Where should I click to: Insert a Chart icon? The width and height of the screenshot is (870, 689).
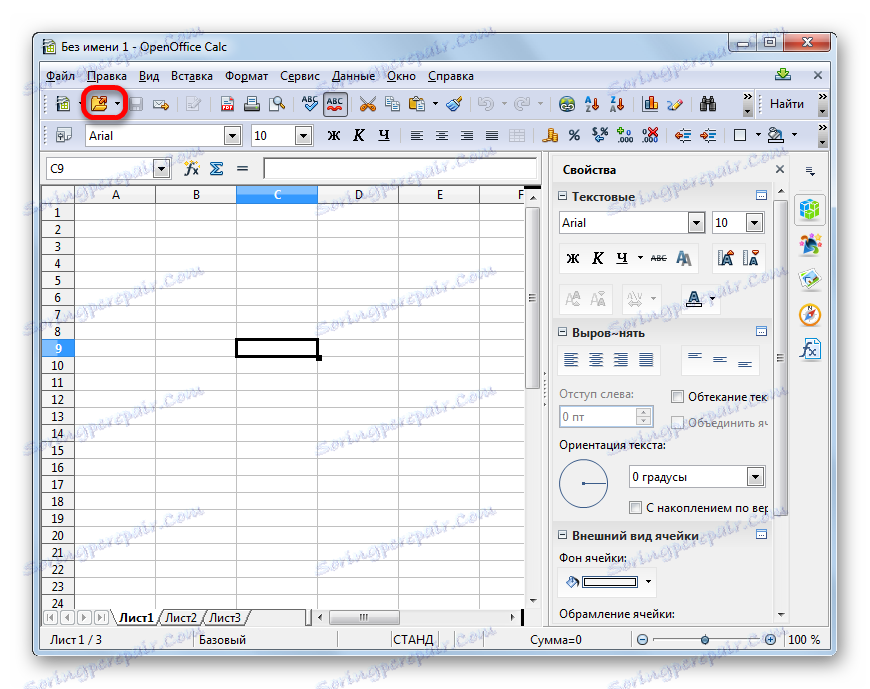[650, 104]
